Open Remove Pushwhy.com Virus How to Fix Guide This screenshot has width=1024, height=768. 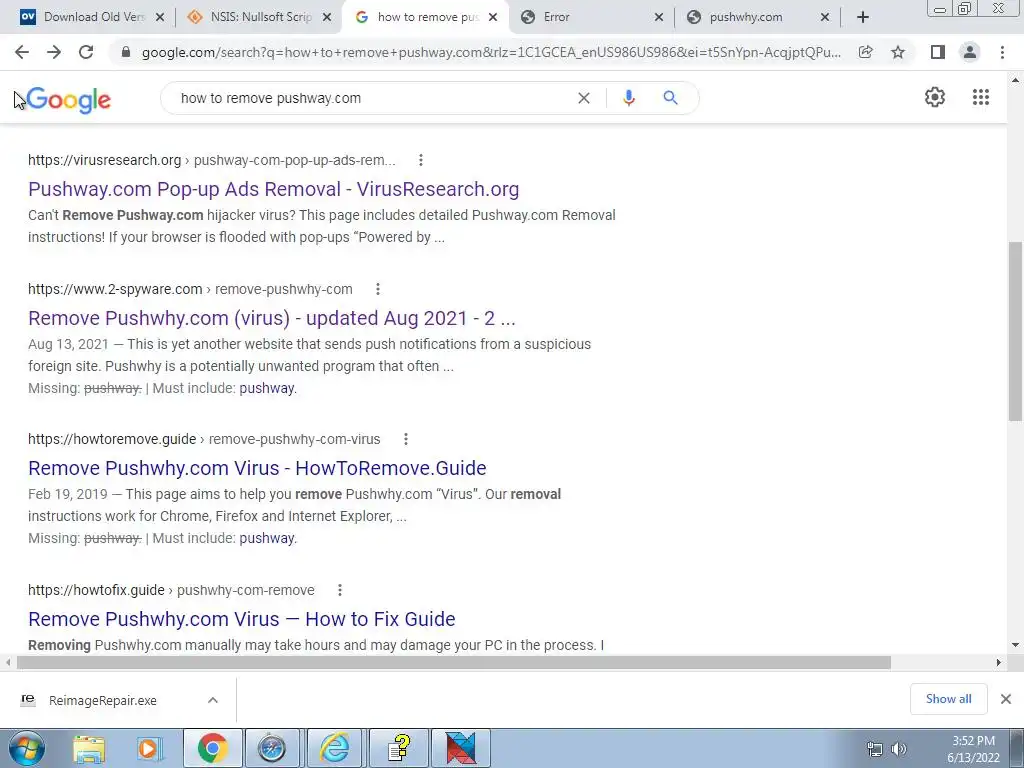click(242, 619)
